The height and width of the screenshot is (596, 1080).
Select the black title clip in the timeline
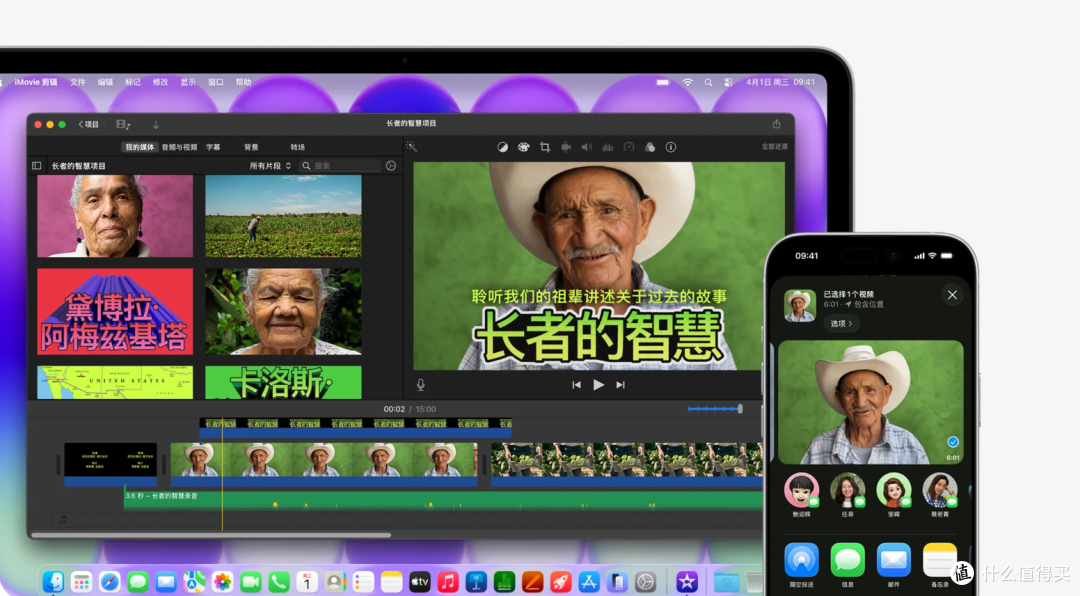[x=110, y=464]
